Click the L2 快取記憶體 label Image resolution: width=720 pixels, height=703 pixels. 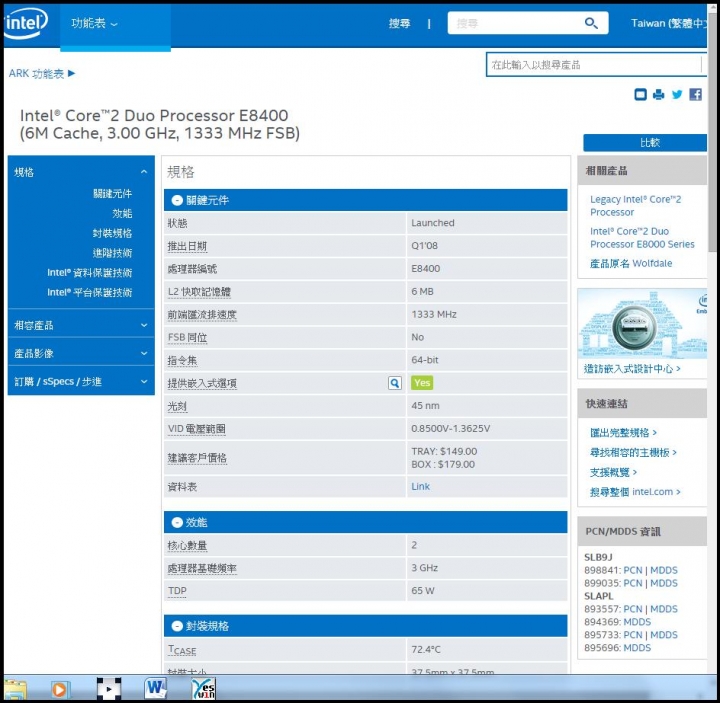click(x=199, y=292)
